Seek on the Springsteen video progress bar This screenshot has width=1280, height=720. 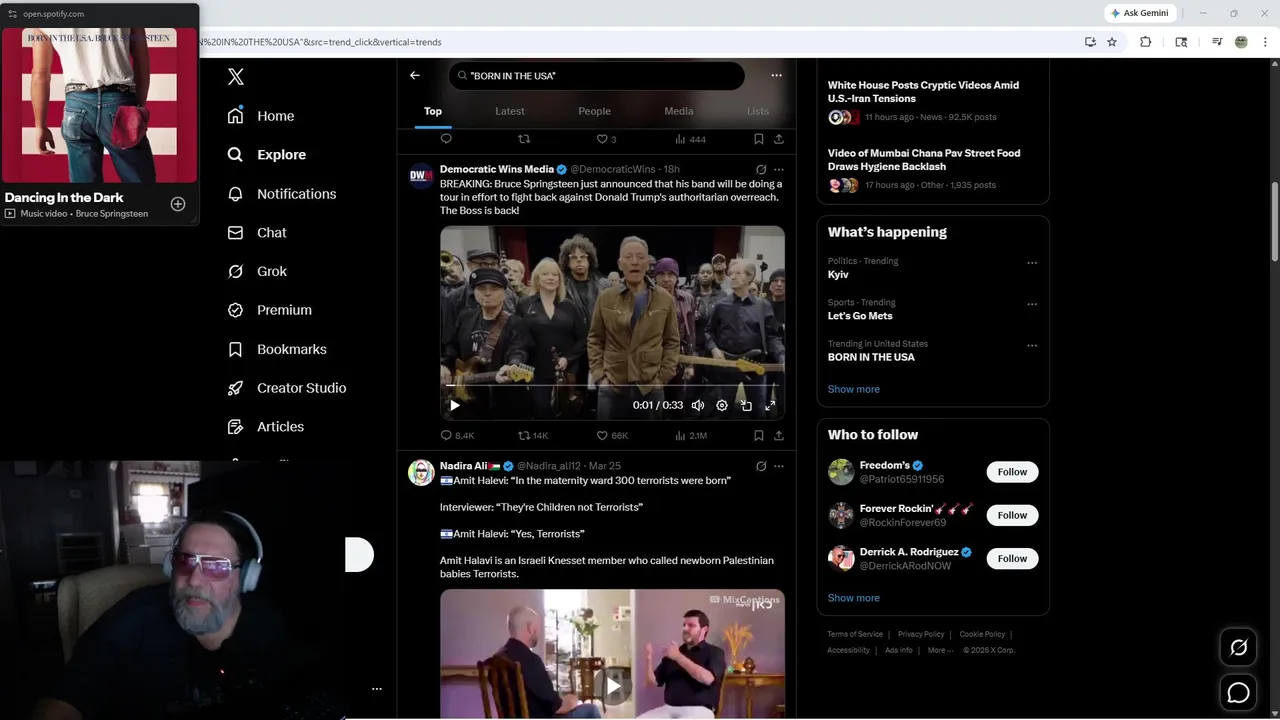[612, 385]
